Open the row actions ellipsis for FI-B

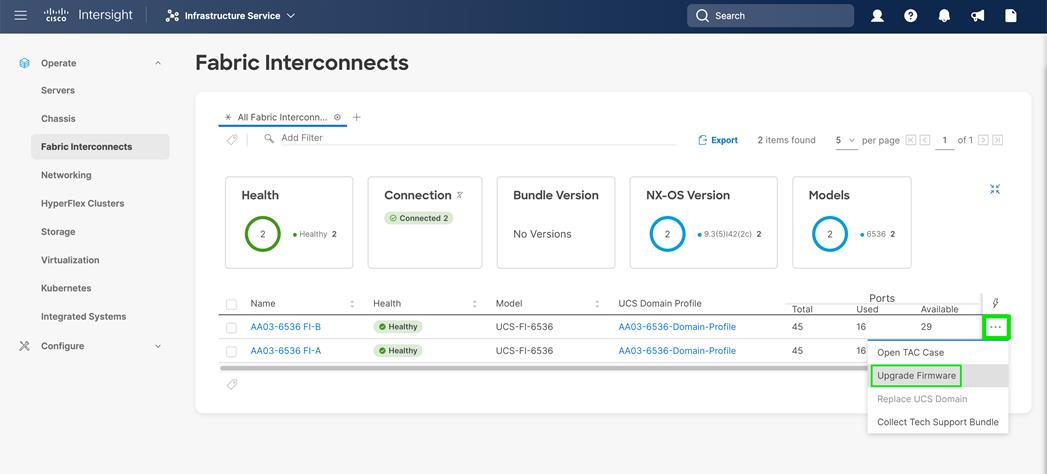[x=996, y=327]
